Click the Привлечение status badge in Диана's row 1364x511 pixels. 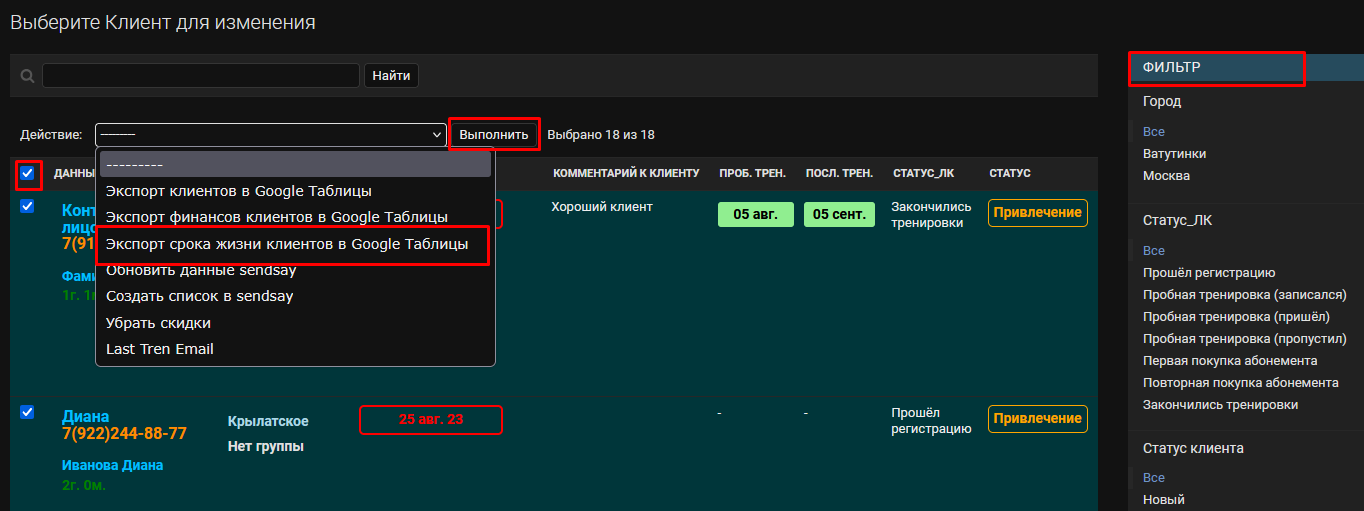pos(1038,418)
